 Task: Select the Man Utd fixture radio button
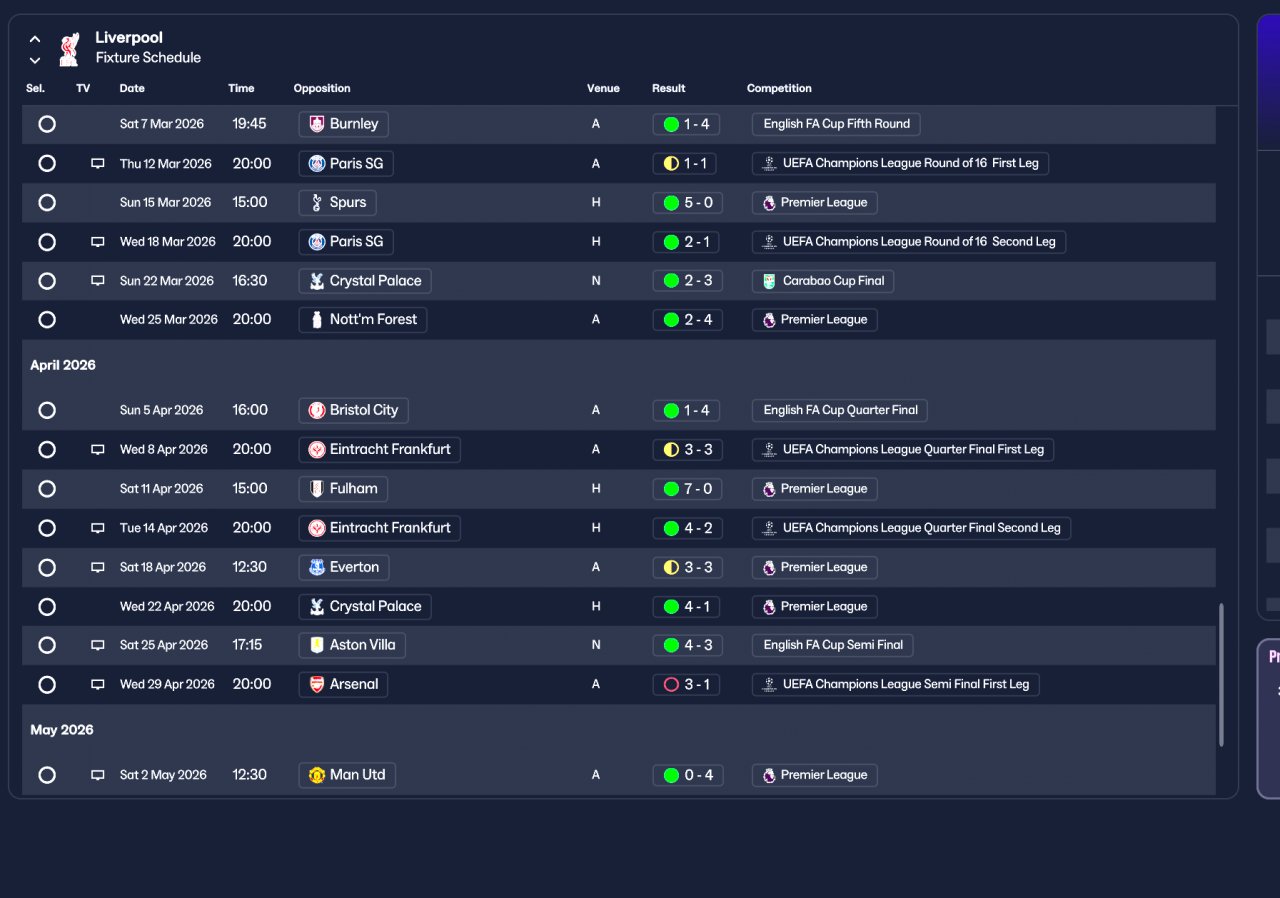pos(47,775)
